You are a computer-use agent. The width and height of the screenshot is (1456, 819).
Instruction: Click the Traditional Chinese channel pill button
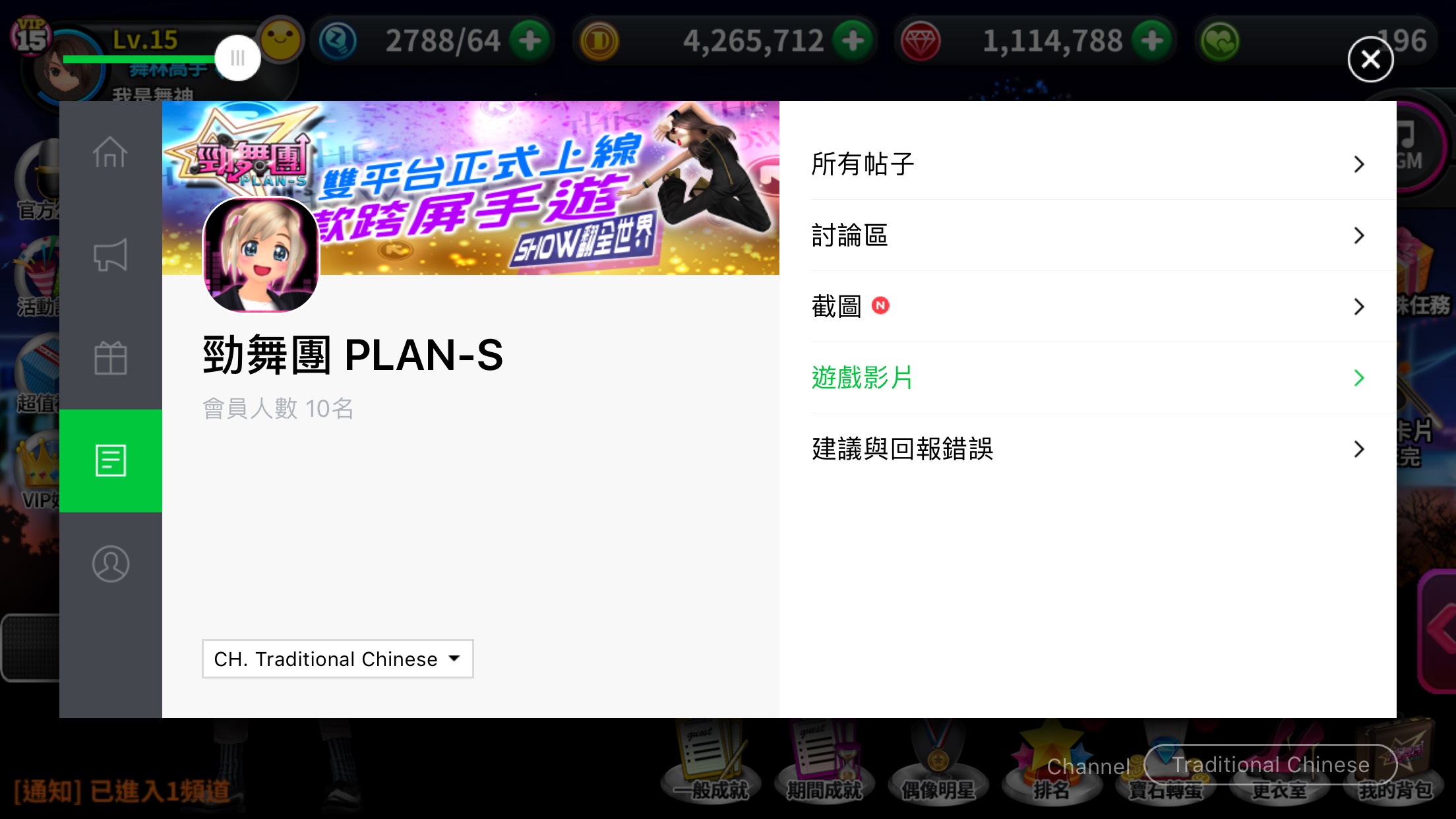coord(1271,765)
